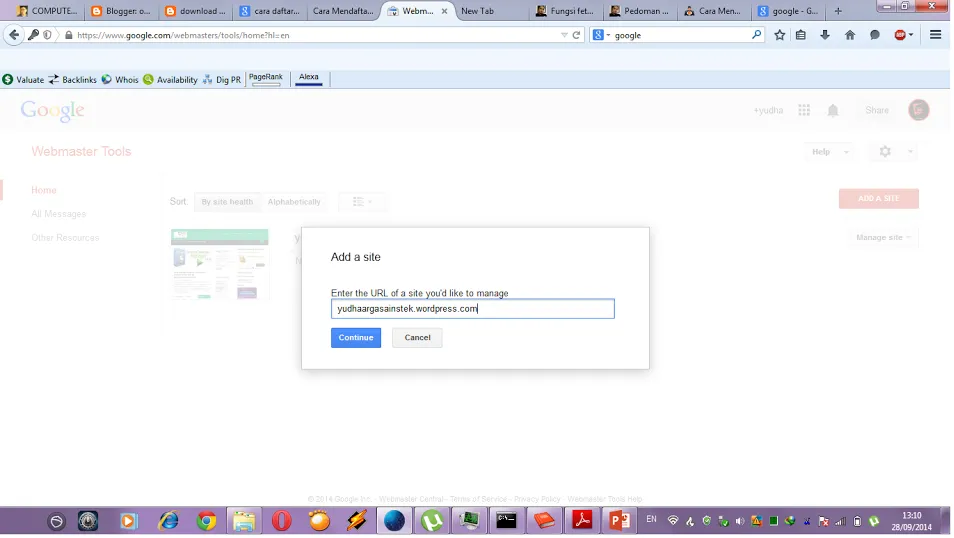Open Adobe Reader from the taskbar

click(x=582, y=521)
